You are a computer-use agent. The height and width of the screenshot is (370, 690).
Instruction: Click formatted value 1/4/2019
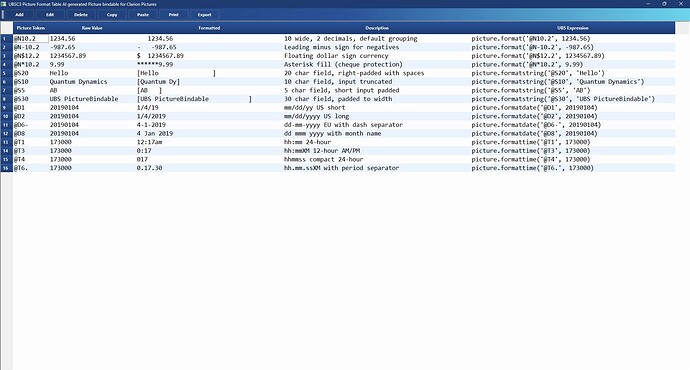(151, 116)
